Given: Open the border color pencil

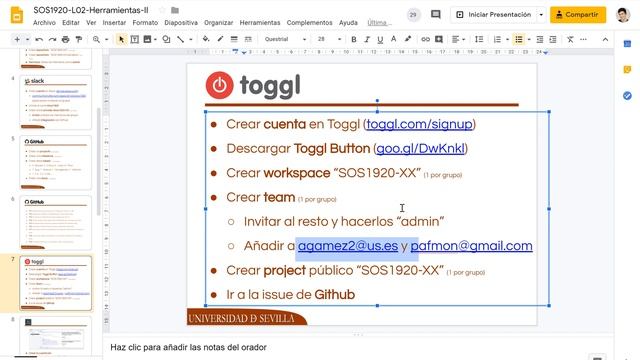Looking at the screenshot, I should [x=220, y=39].
